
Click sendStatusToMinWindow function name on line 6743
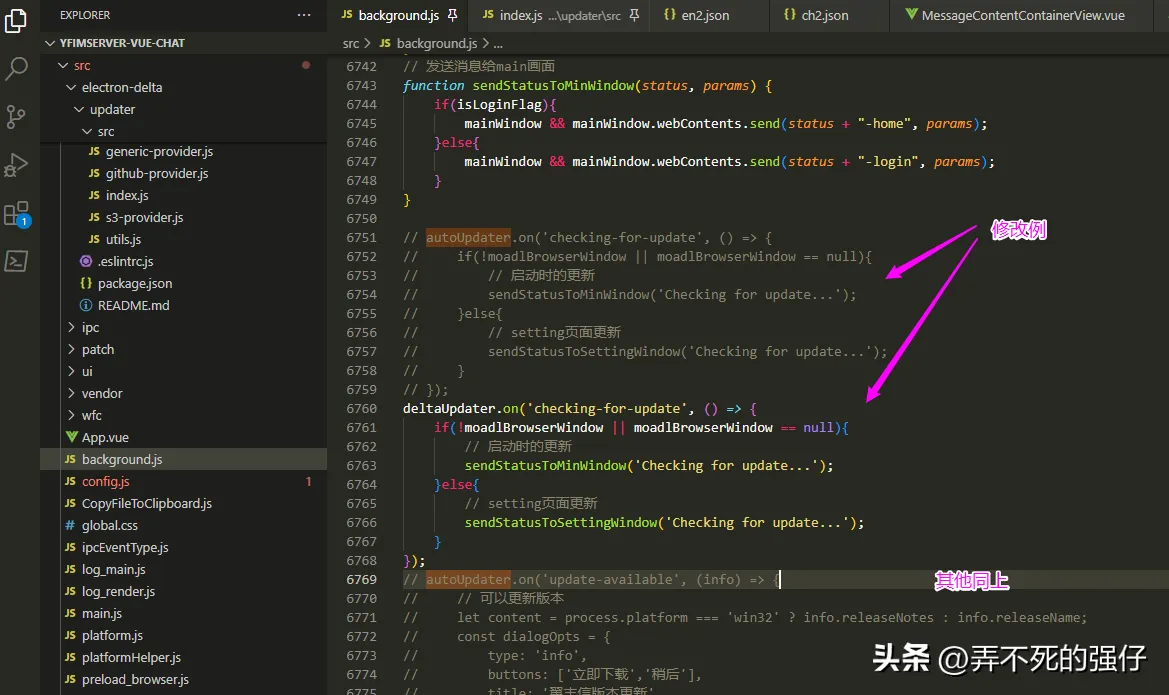(x=552, y=86)
